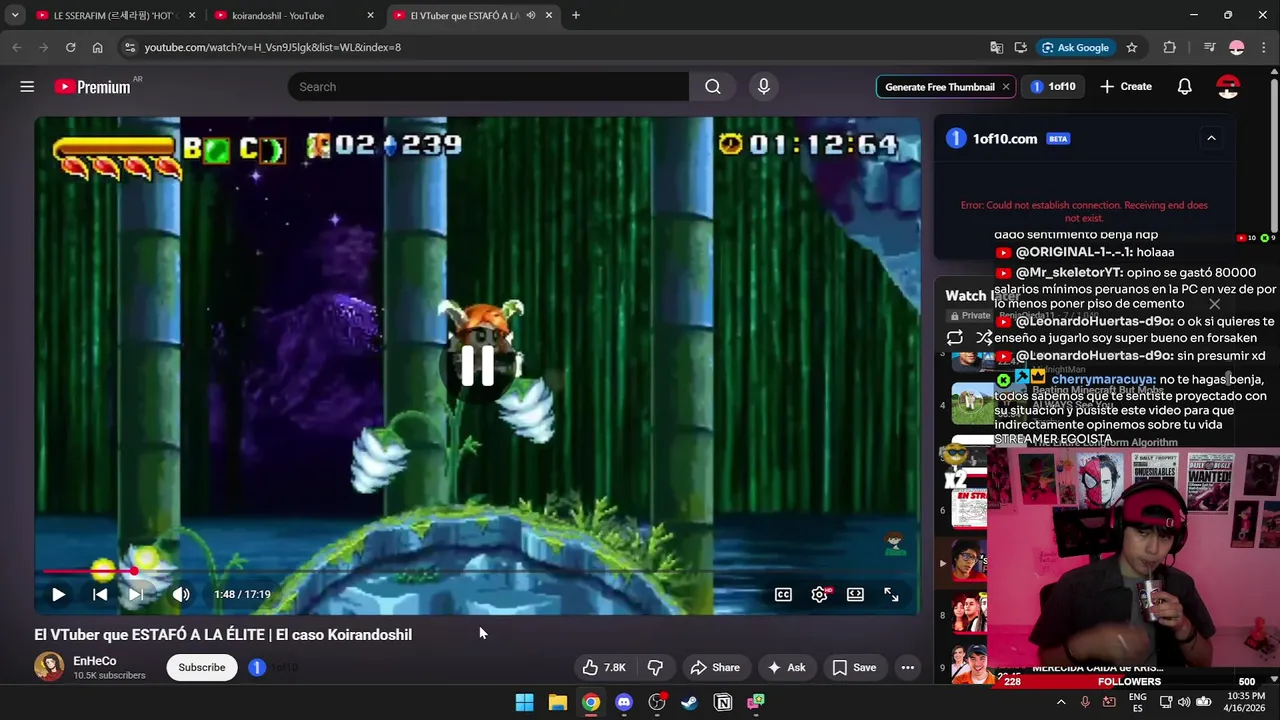
Task: Reload the page
Action: pos(70,47)
